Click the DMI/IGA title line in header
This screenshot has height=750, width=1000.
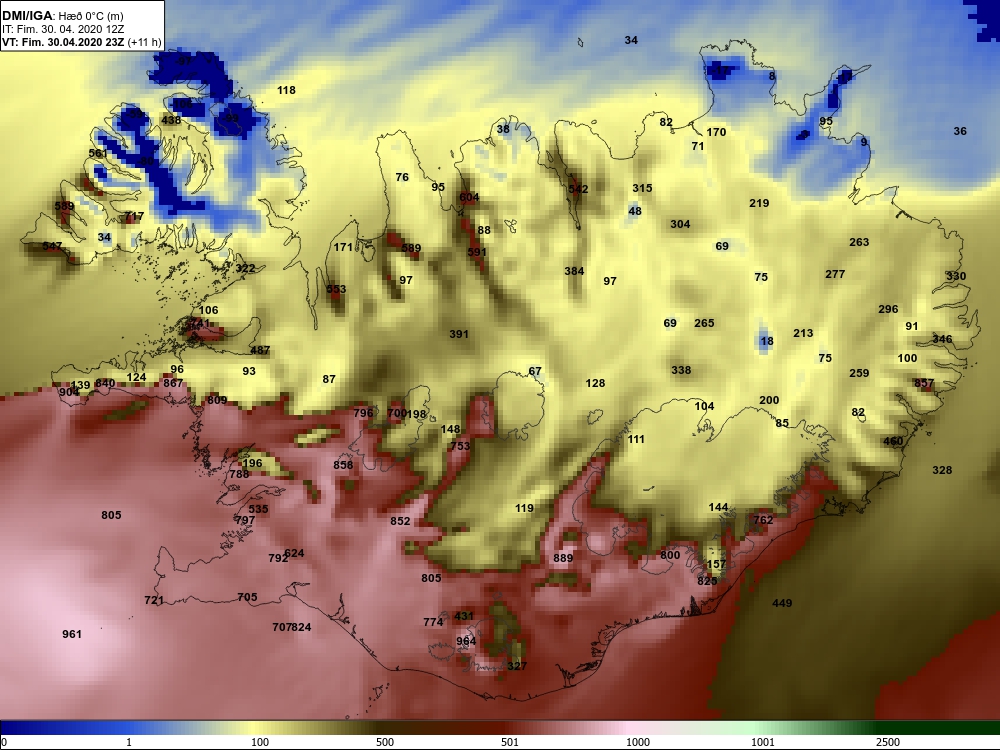coord(62,16)
